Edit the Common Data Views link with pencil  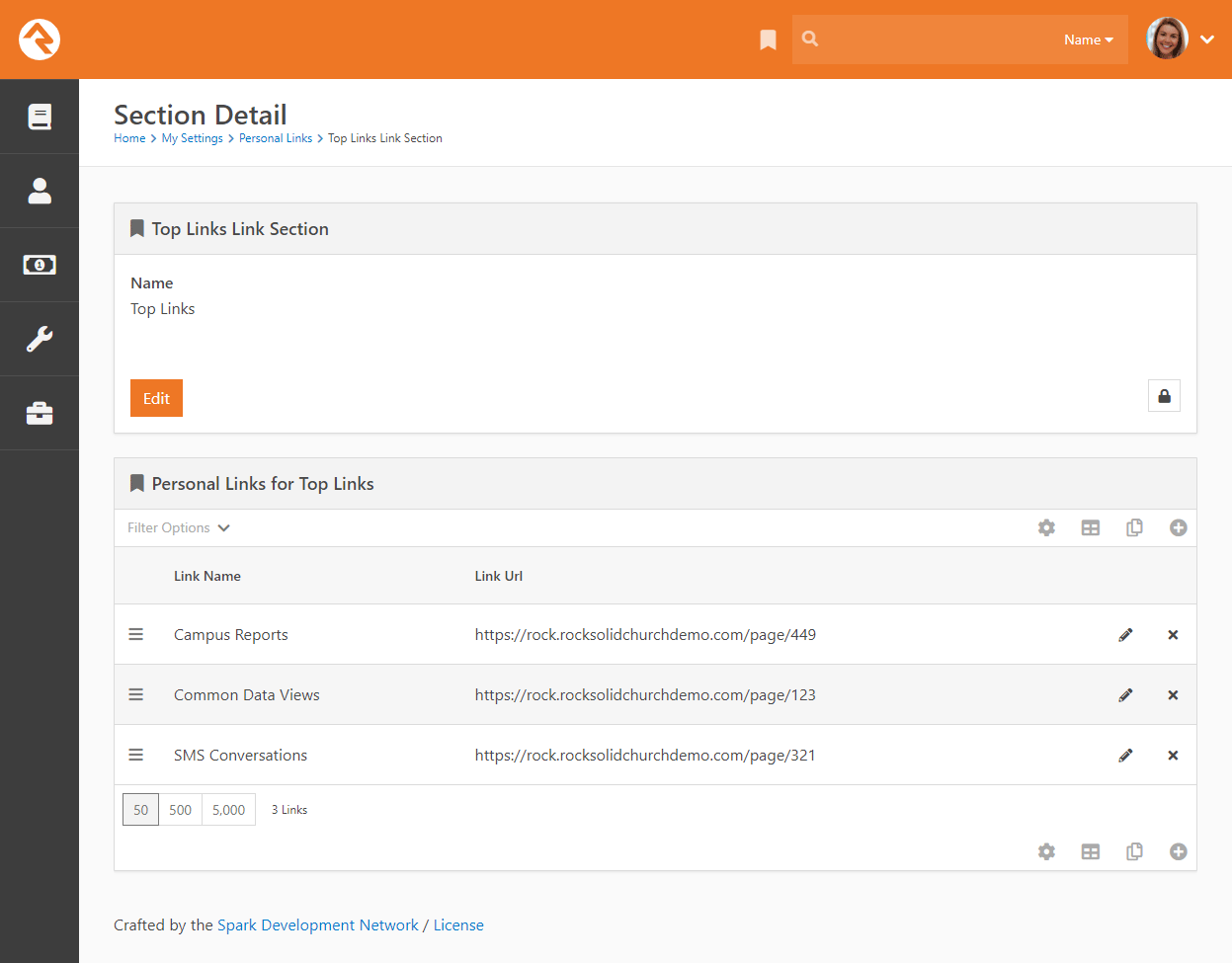pyautogui.click(x=1125, y=695)
